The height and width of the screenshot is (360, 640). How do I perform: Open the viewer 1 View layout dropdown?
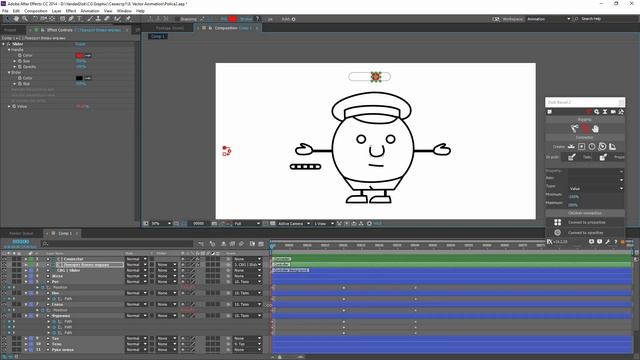click(x=324, y=224)
